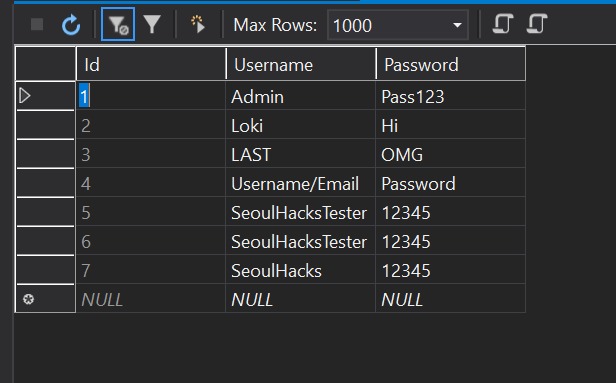Select the Id column header
The height and width of the screenshot is (383, 616).
tap(151, 64)
